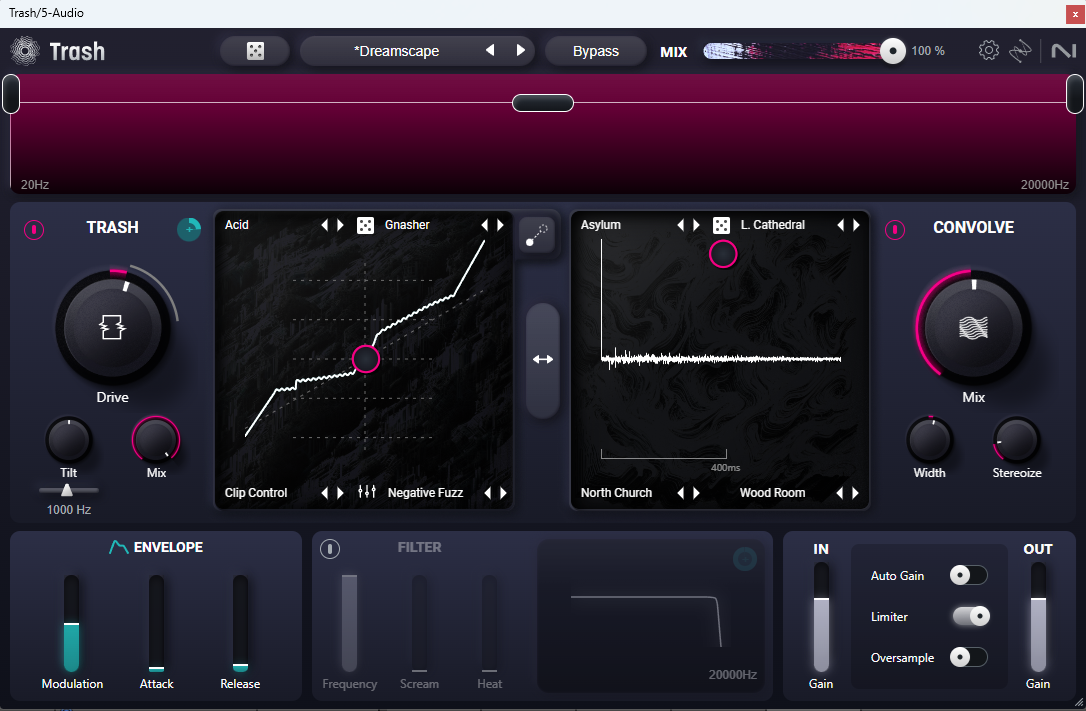Select previous impulse for L. Cathedral slot
1086x711 pixels.
(x=841, y=225)
